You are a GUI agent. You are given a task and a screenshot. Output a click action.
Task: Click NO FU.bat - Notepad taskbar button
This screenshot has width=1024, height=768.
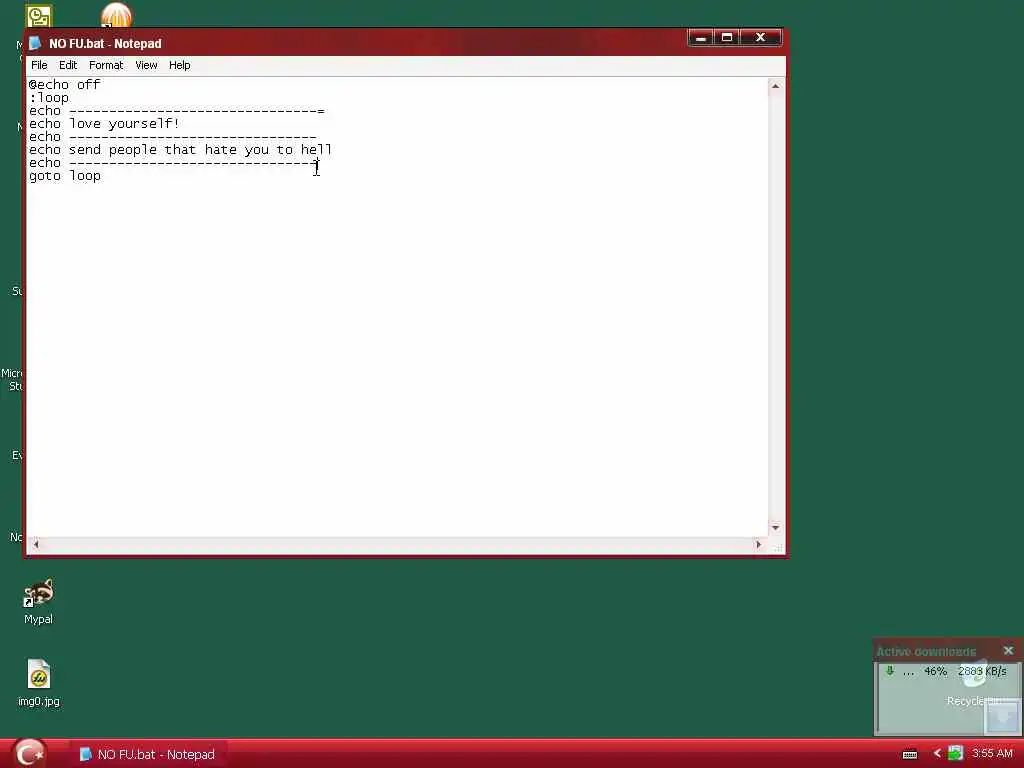coord(148,754)
